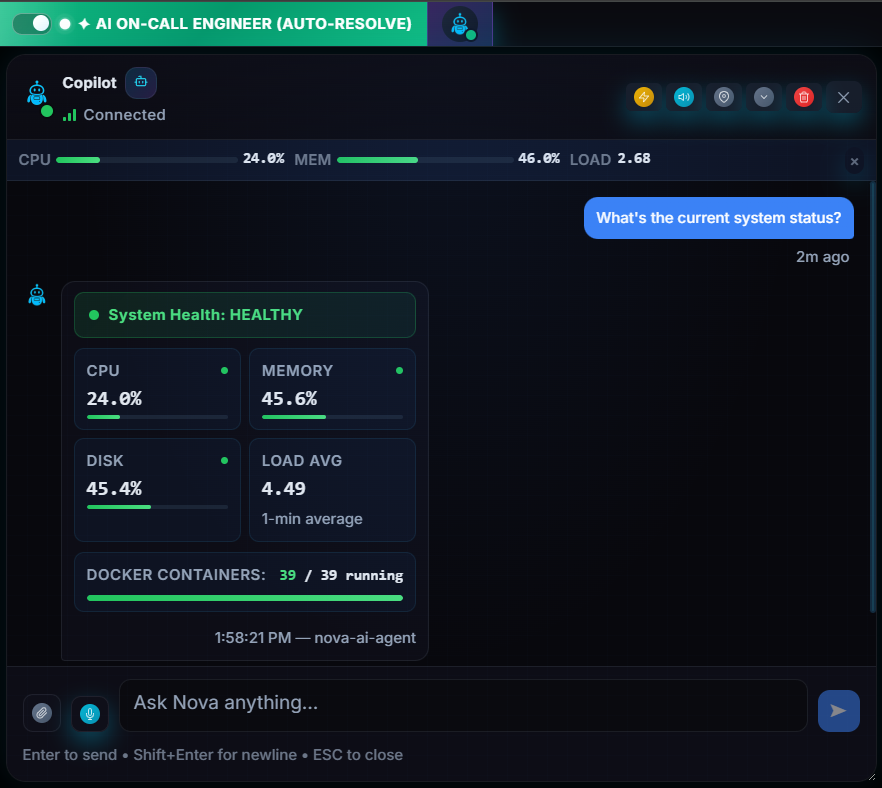The height and width of the screenshot is (788, 882).
Task: Activate voice input with the microphone icon
Action: click(90, 713)
